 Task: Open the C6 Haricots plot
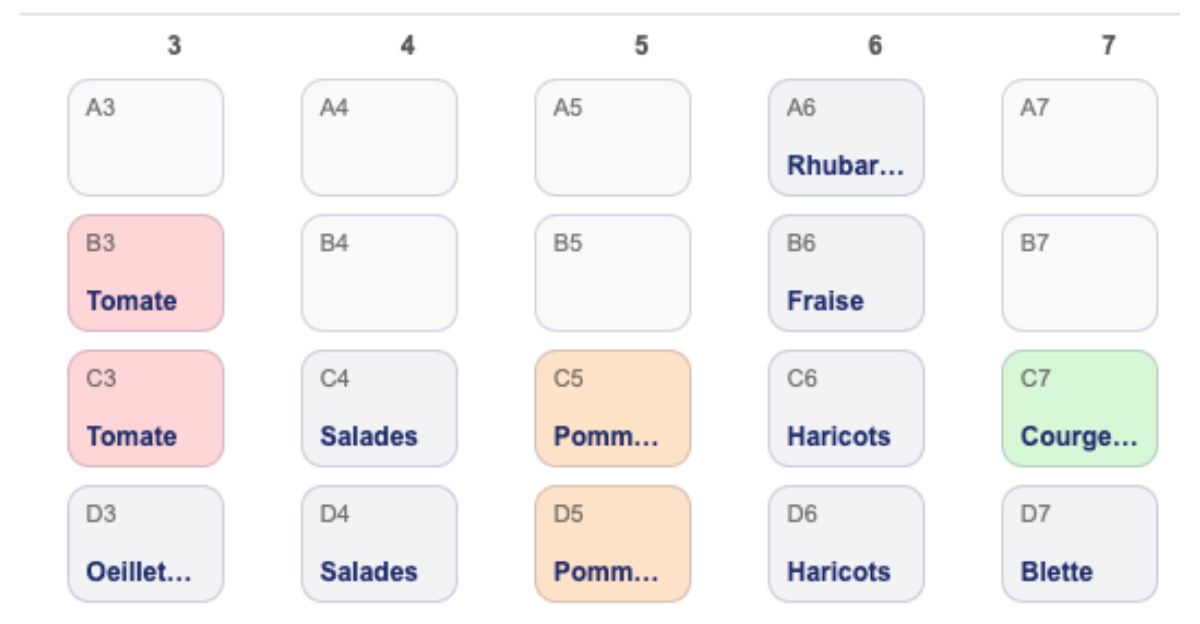[846, 408]
